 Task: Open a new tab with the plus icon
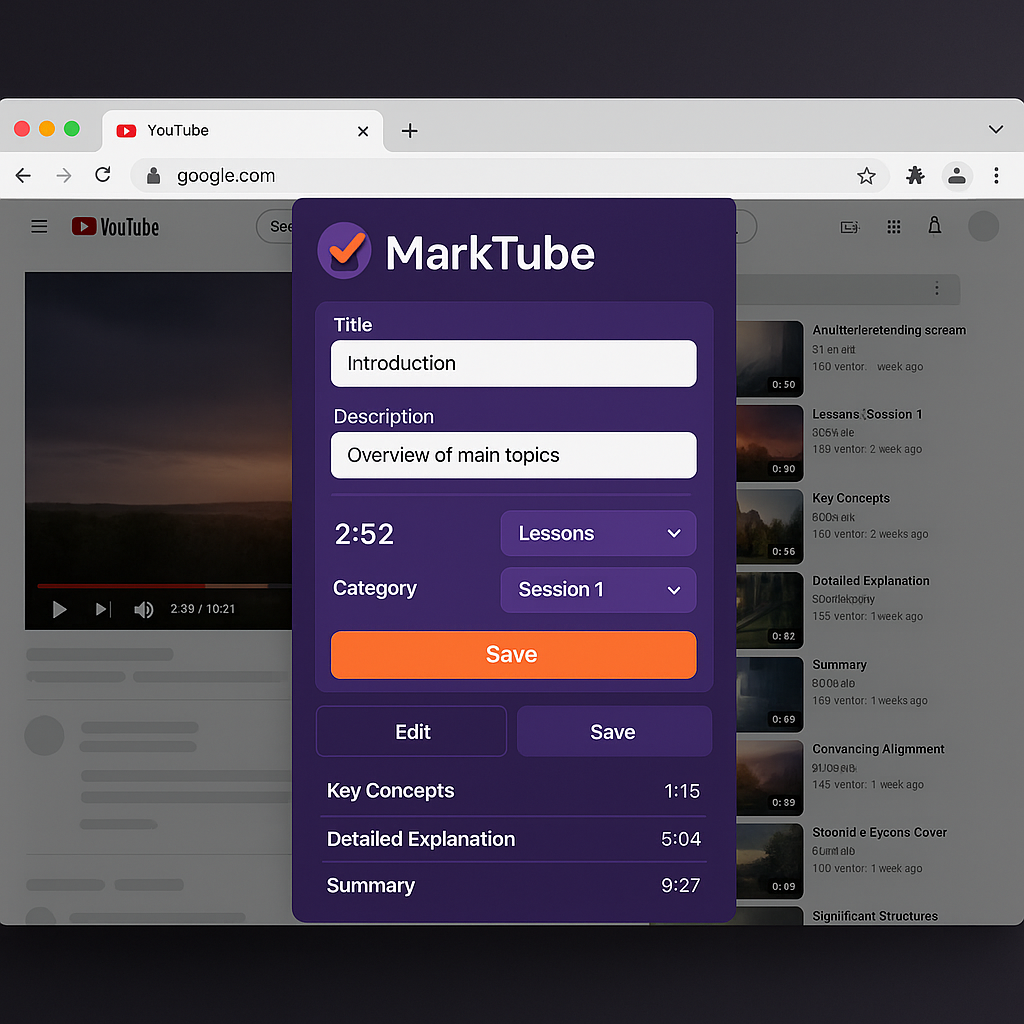pyautogui.click(x=409, y=131)
